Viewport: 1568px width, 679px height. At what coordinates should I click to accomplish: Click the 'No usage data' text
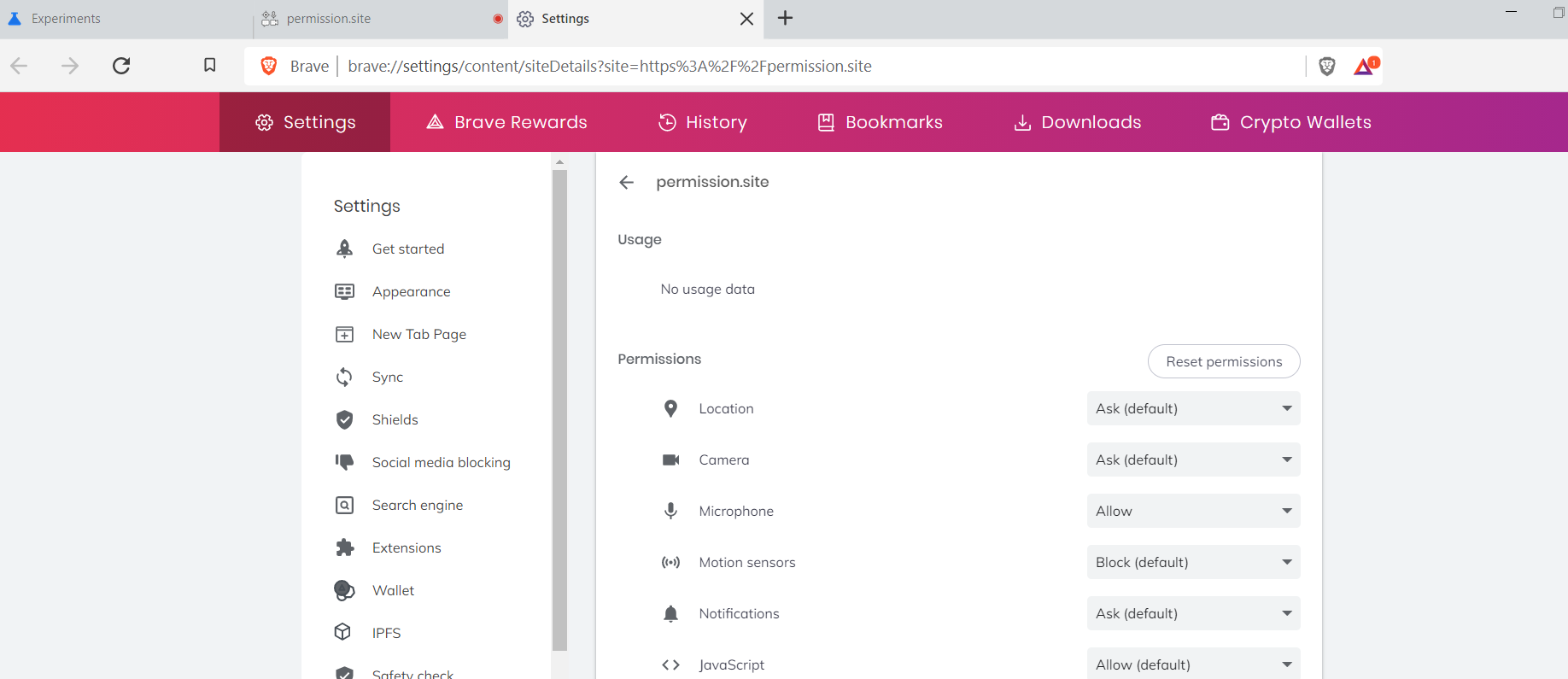tap(707, 289)
